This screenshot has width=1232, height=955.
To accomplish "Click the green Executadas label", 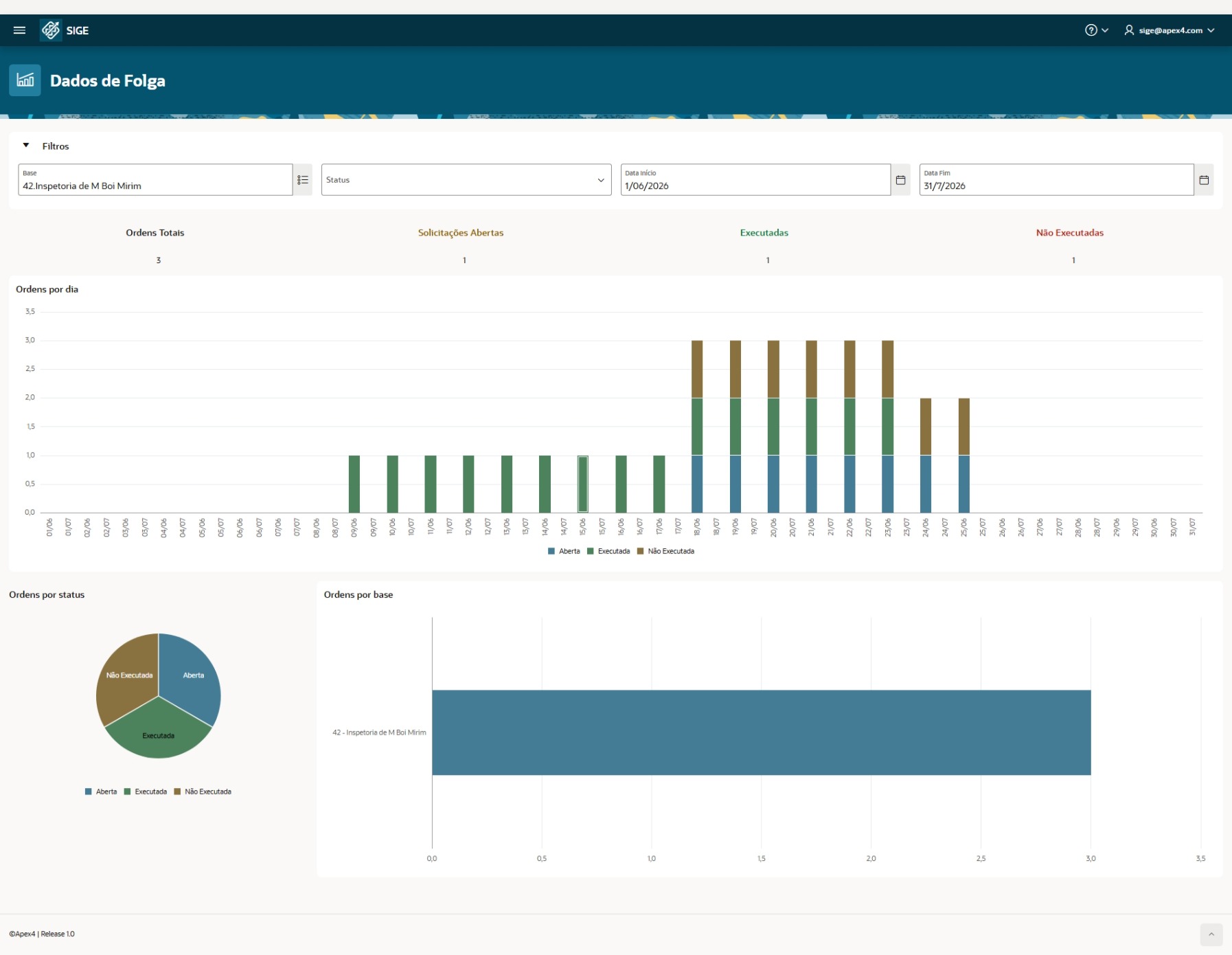I will pyautogui.click(x=764, y=233).
